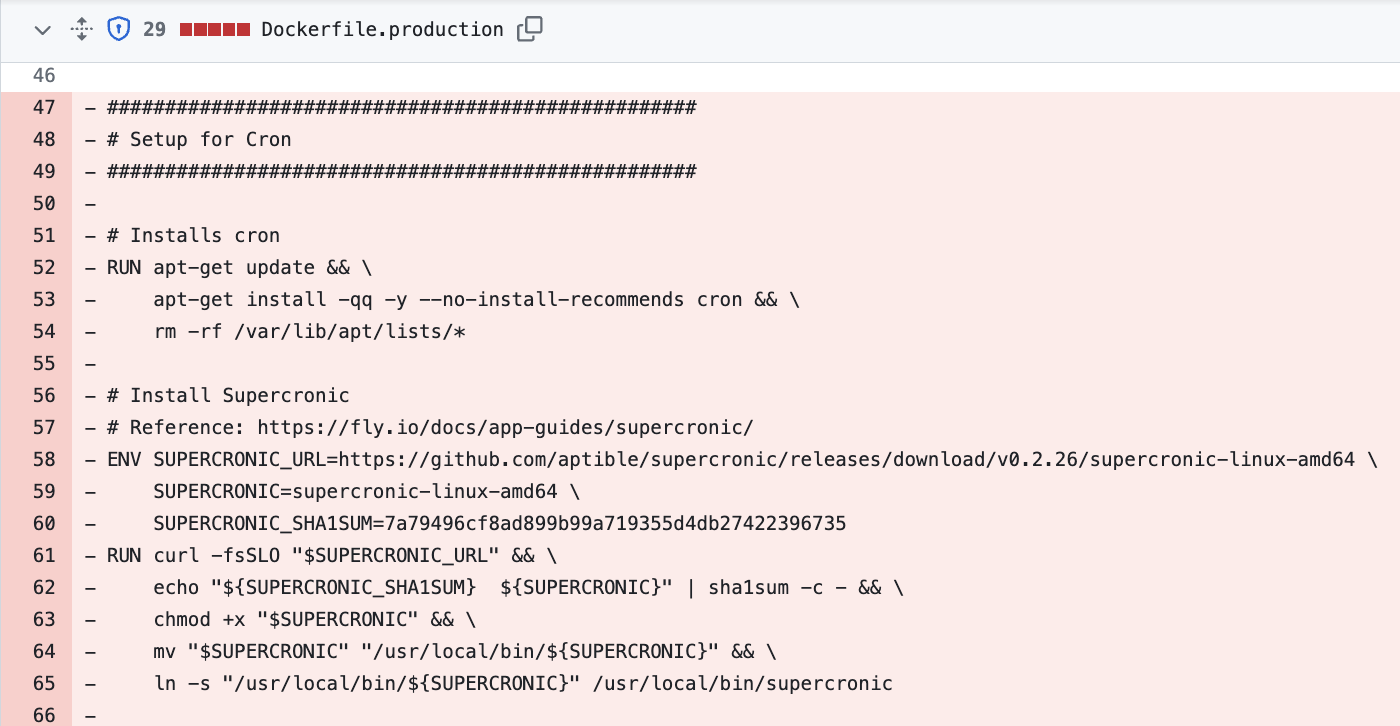Select line number 47

point(44,108)
